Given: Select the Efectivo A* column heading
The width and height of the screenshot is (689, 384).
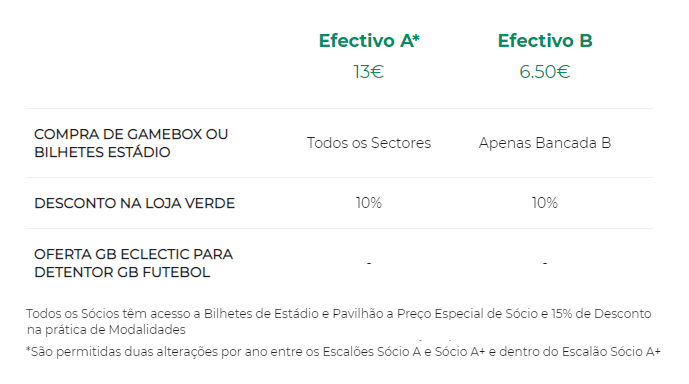Looking at the screenshot, I should 369,41.
